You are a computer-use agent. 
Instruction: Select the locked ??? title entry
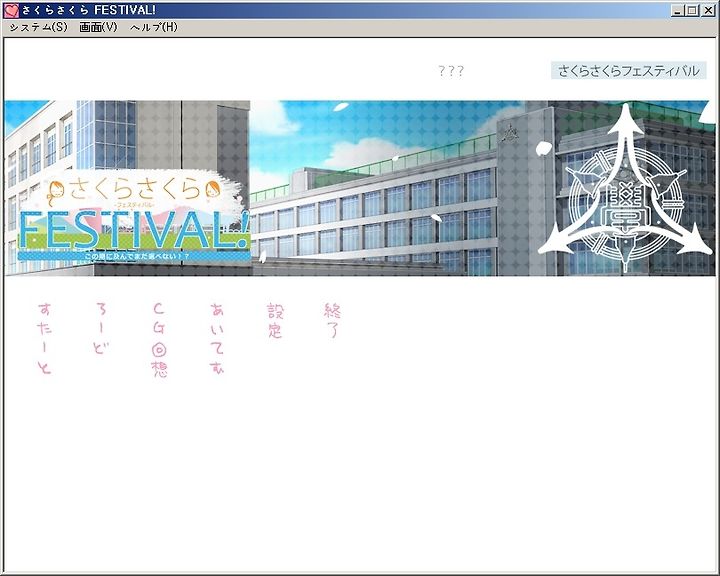[x=451, y=71]
